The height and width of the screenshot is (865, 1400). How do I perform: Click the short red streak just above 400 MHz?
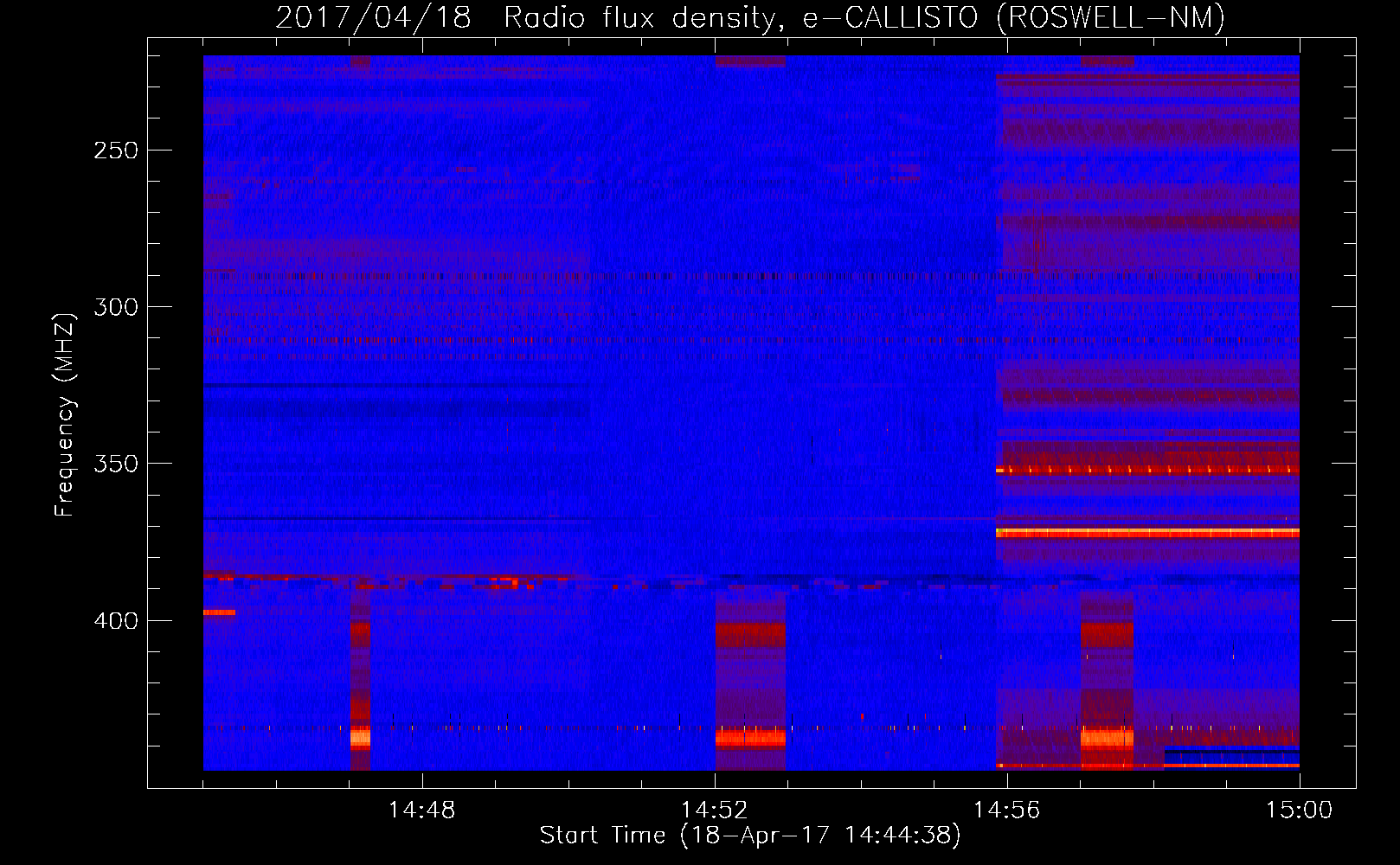coord(219,612)
